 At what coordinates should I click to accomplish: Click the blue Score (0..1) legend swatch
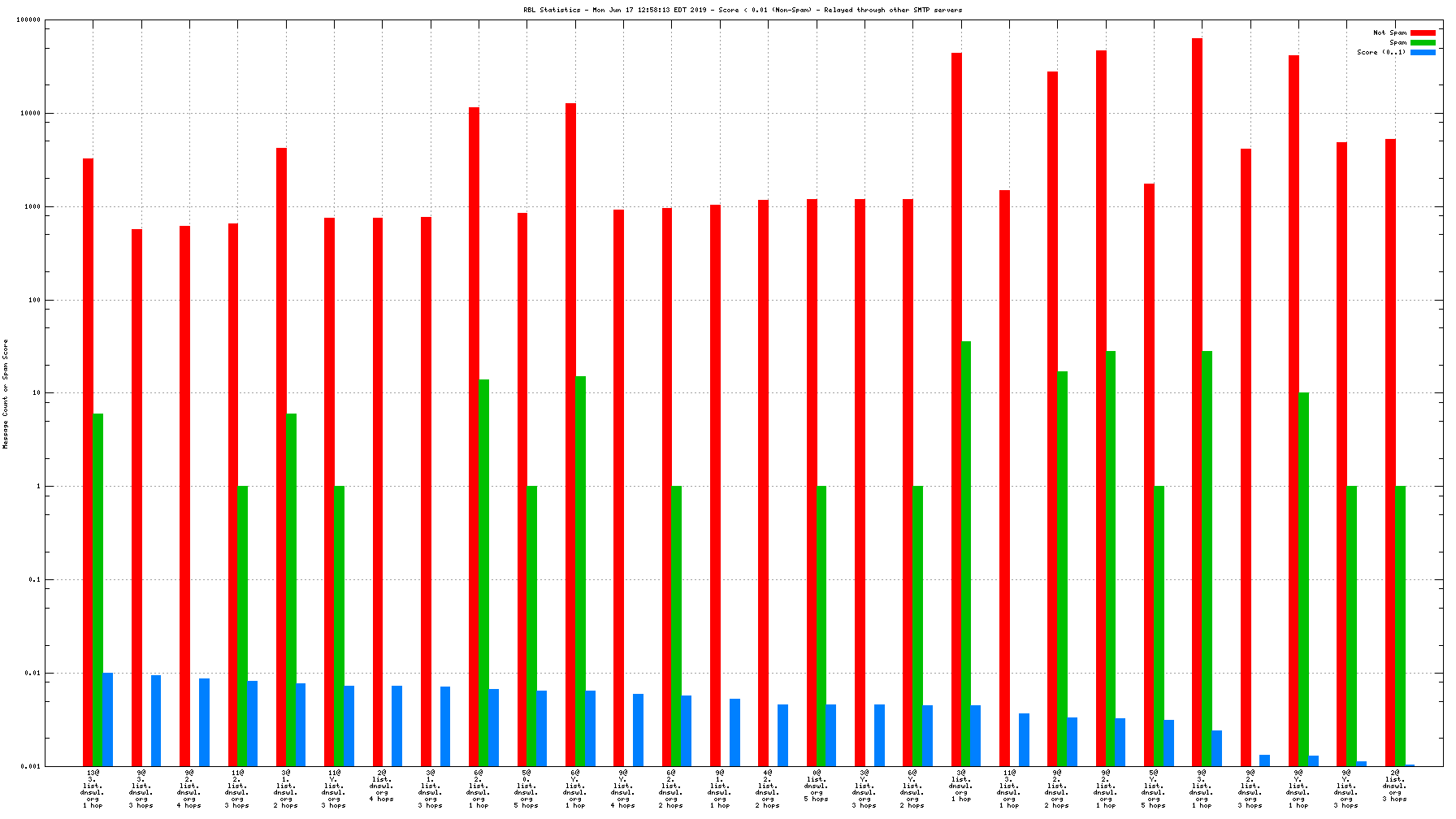(1423, 52)
